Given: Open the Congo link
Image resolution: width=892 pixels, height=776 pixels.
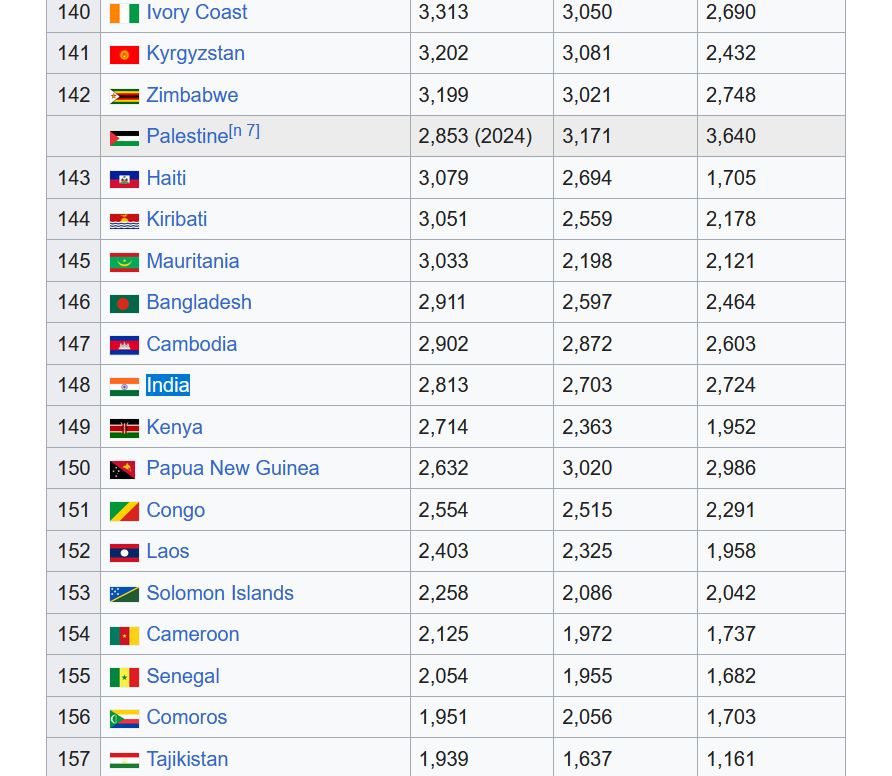Looking at the screenshot, I should [x=176, y=510].
